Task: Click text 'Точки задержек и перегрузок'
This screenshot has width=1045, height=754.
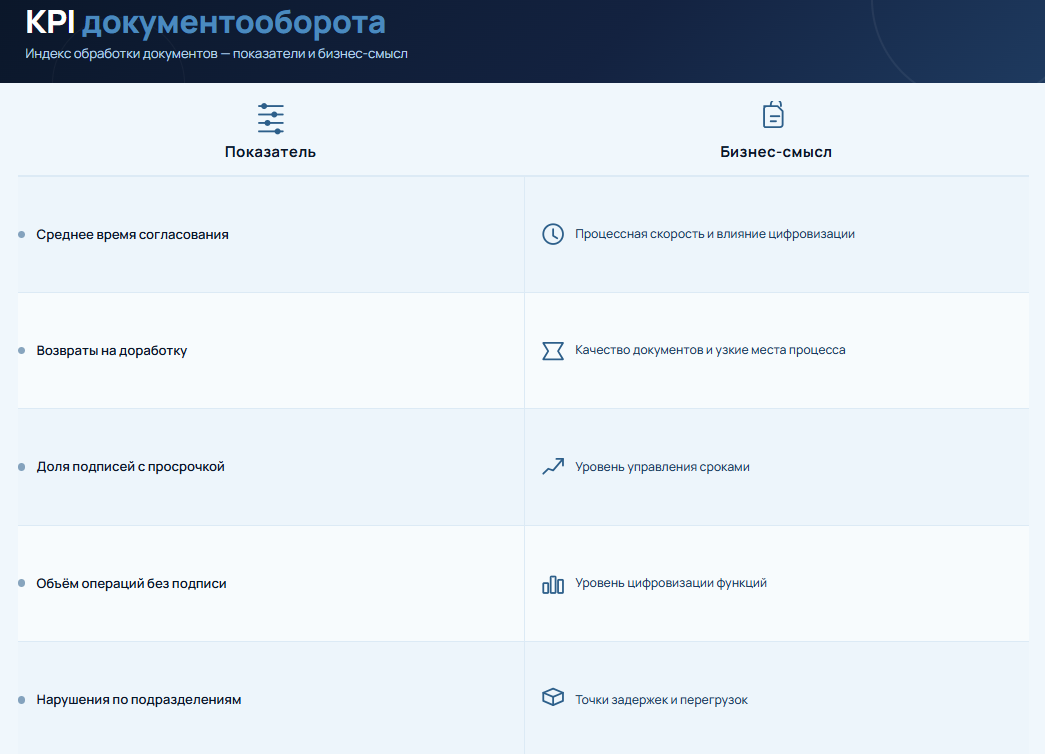Action: 661,699
